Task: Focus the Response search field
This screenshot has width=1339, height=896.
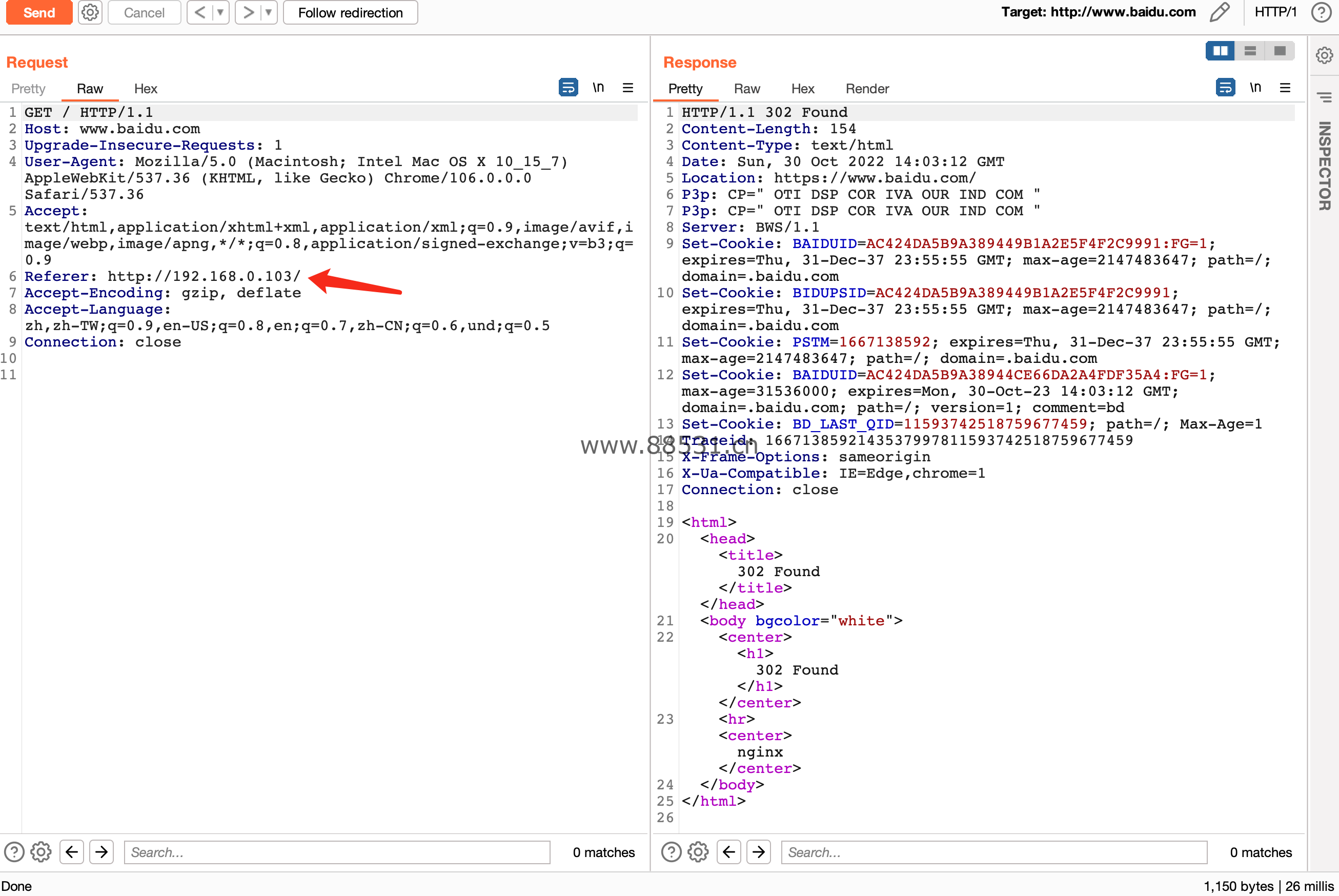Action: [x=995, y=852]
